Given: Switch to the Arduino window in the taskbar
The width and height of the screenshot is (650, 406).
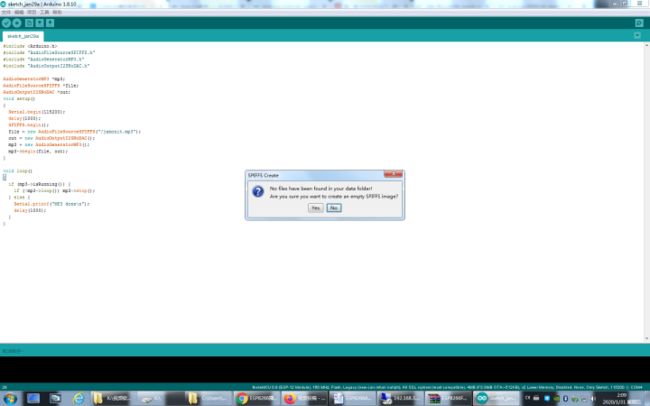Looking at the screenshot, I should coord(497,399).
